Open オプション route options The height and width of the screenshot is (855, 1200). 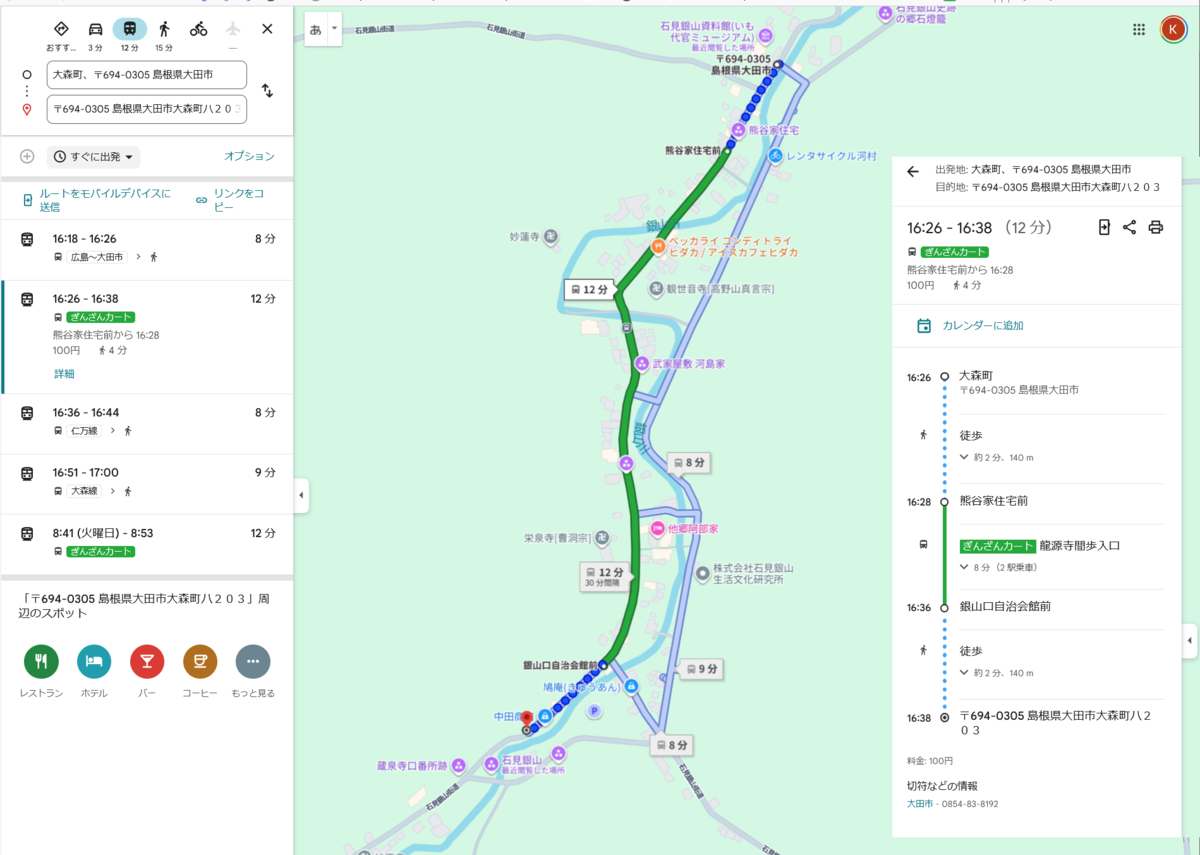(249, 156)
